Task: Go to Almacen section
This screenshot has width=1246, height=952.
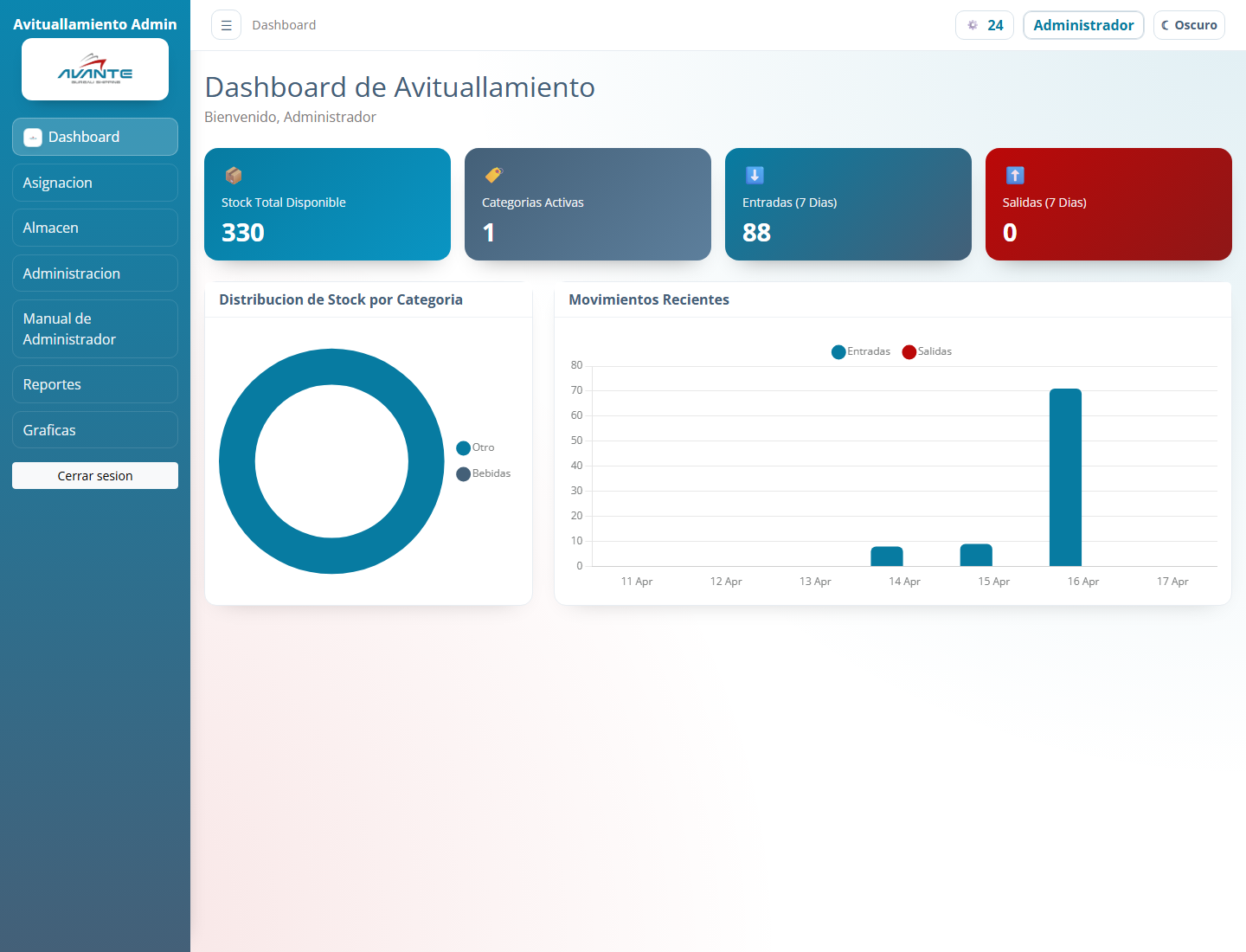Action: (95, 228)
